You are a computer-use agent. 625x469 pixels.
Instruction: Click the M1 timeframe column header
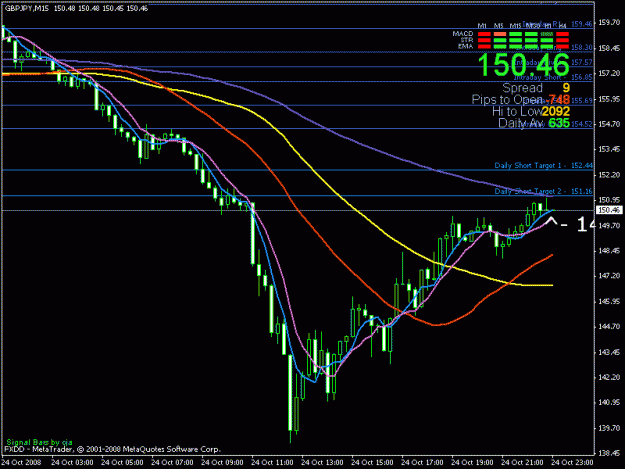click(482, 26)
